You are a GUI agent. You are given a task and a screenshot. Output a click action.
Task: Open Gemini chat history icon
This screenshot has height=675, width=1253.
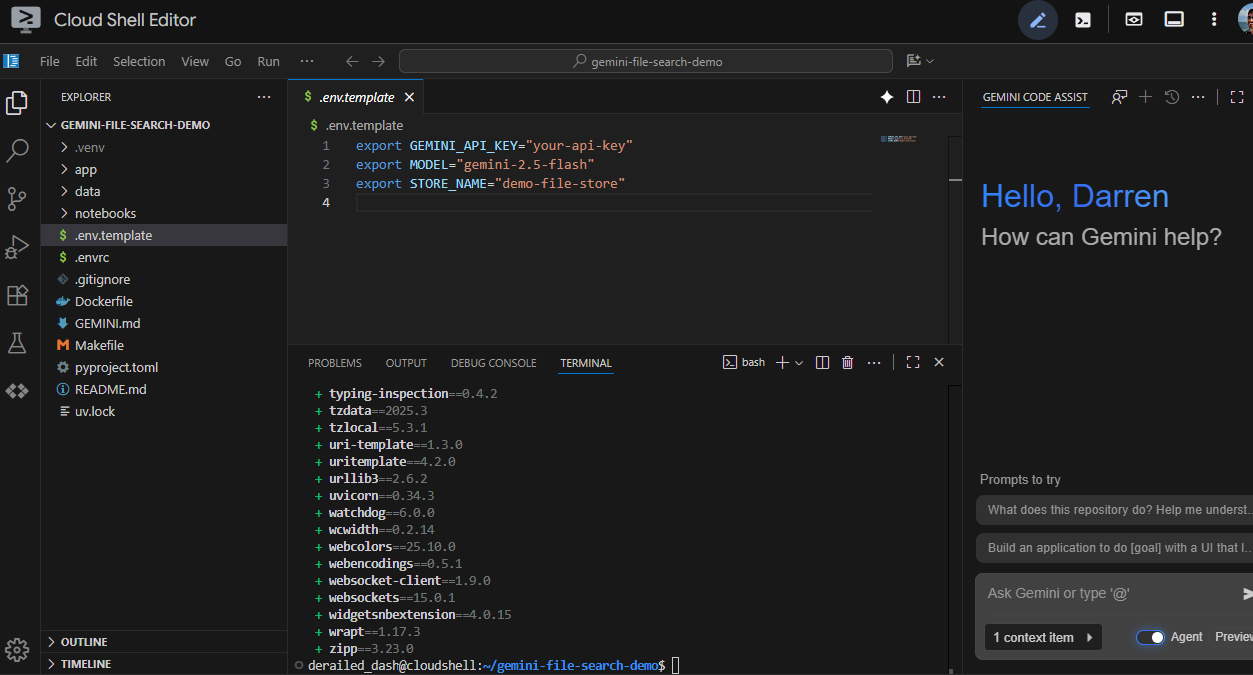1170,96
